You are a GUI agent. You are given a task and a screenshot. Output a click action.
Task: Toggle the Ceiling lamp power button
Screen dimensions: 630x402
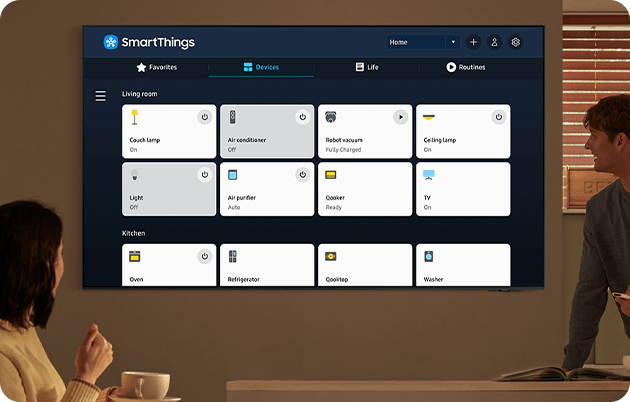point(498,117)
